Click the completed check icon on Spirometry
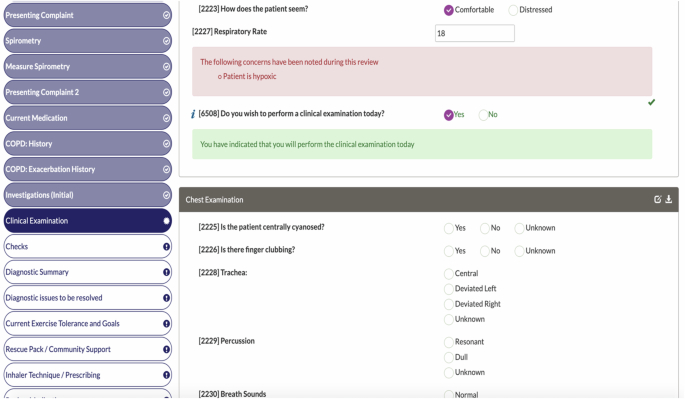Screen dimensions: 685x399 tap(166, 41)
